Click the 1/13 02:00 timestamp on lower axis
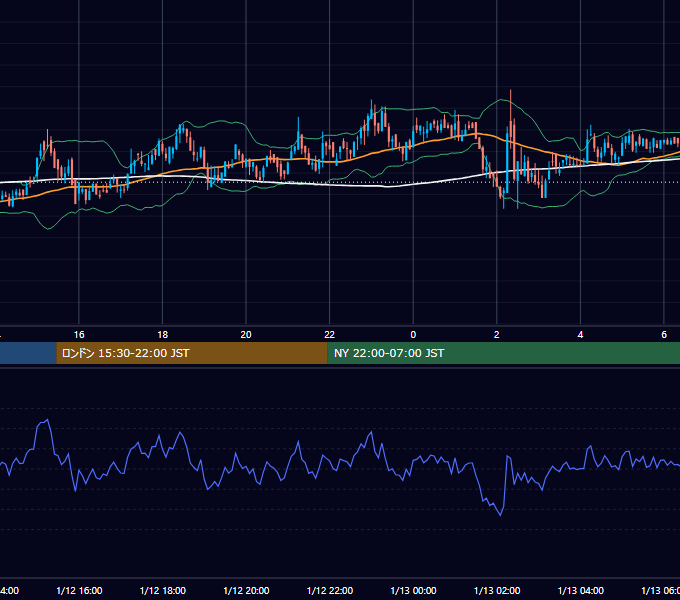Screen dimensions: 680x600 tap(497, 590)
